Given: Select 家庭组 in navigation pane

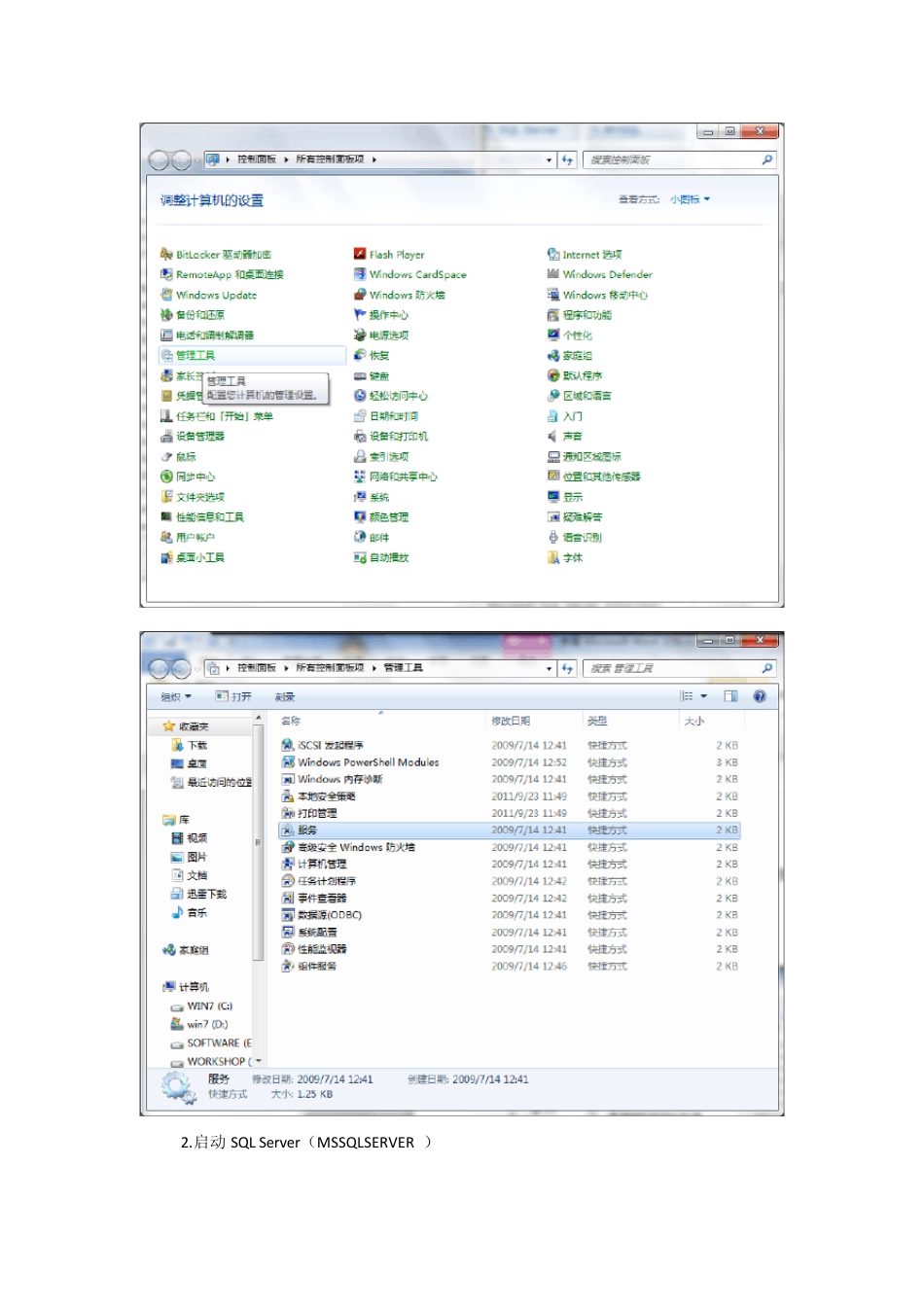Looking at the screenshot, I should 186,950.
